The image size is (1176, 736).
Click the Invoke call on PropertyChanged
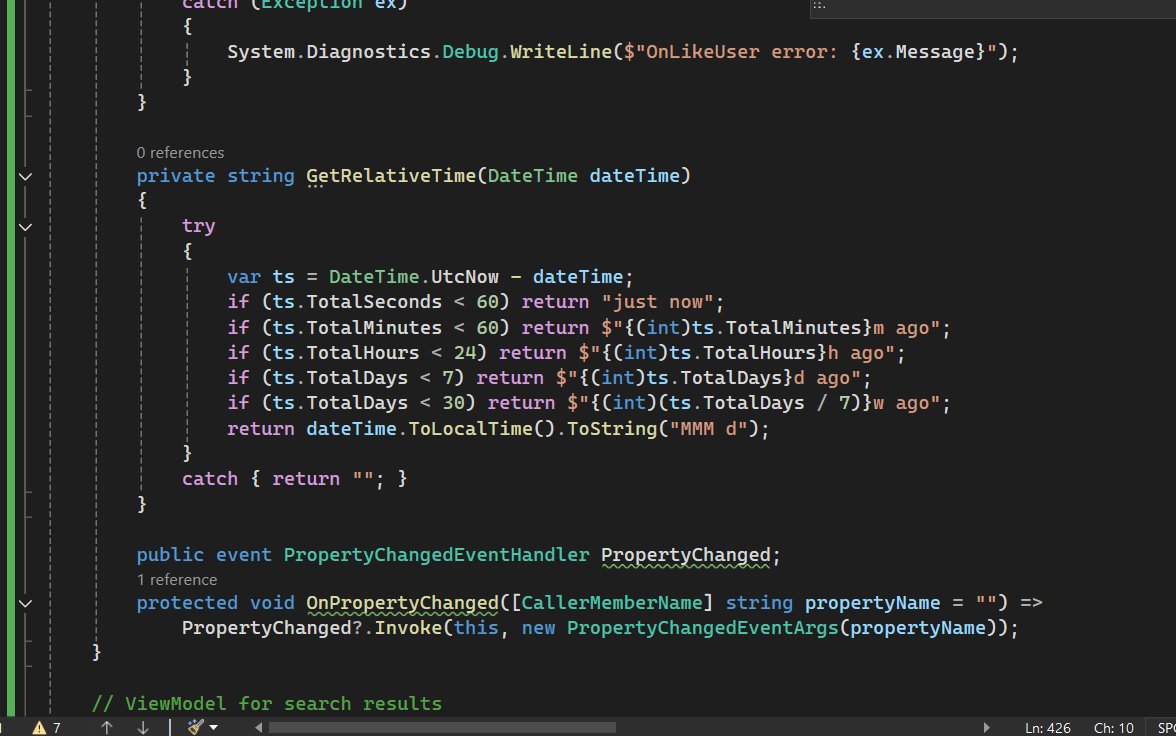[x=408, y=628]
